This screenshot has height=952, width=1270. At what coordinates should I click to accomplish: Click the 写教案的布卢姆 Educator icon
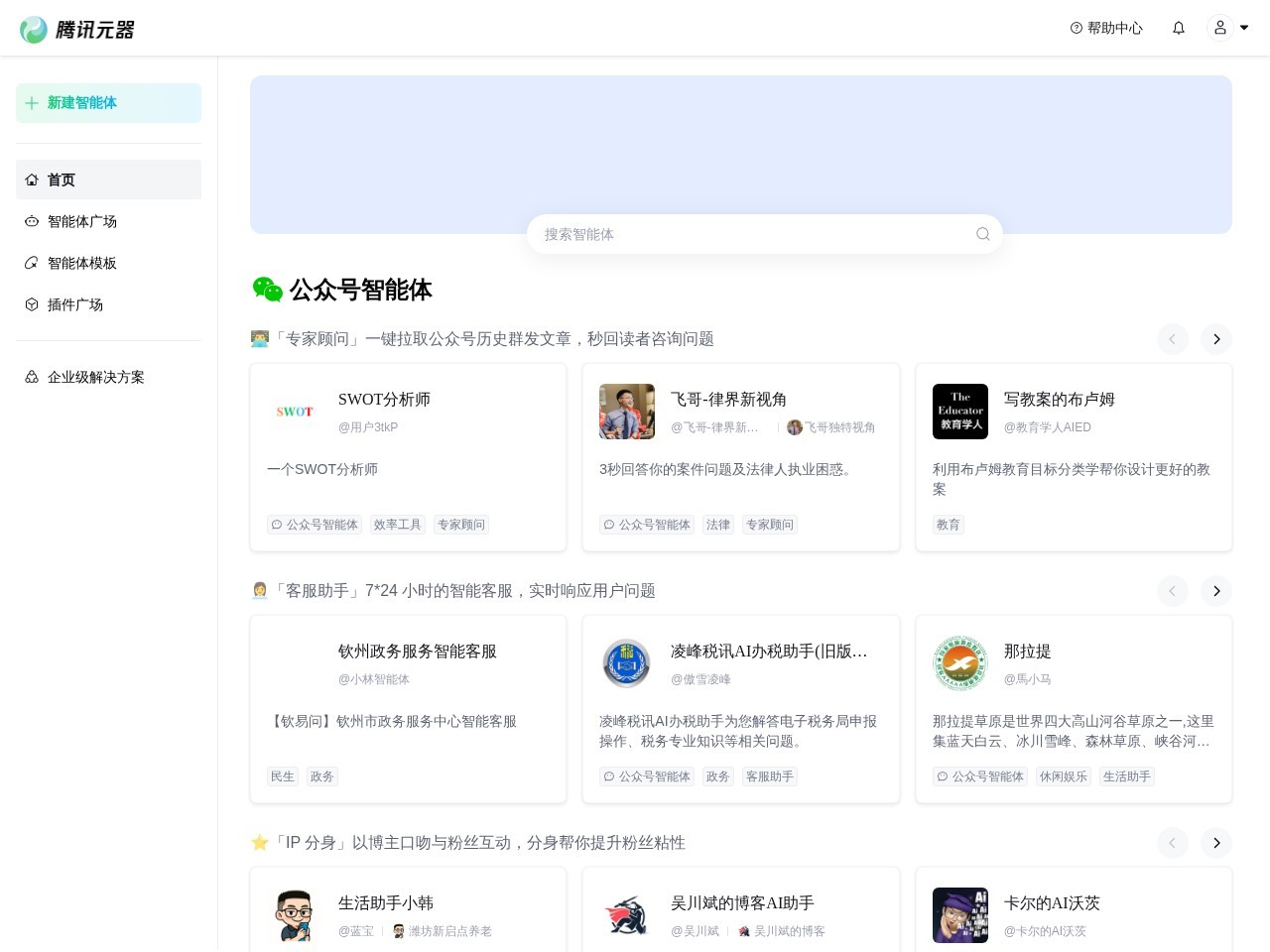[x=960, y=412]
